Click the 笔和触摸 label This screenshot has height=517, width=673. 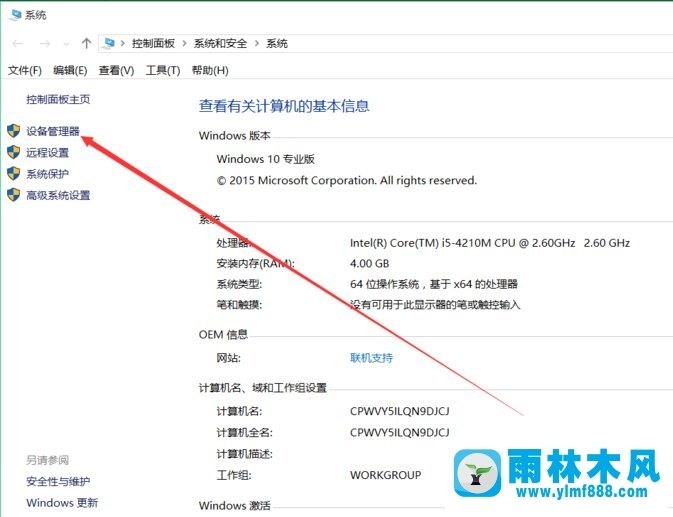[x=239, y=305]
